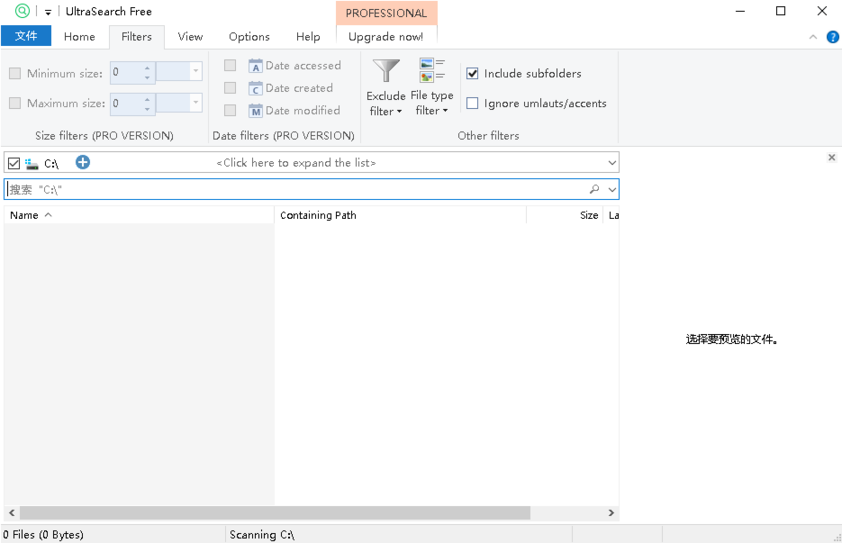This screenshot has height=543, width=842.
Task: Expand the drive list dropdown arrow
Action: click(612, 163)
